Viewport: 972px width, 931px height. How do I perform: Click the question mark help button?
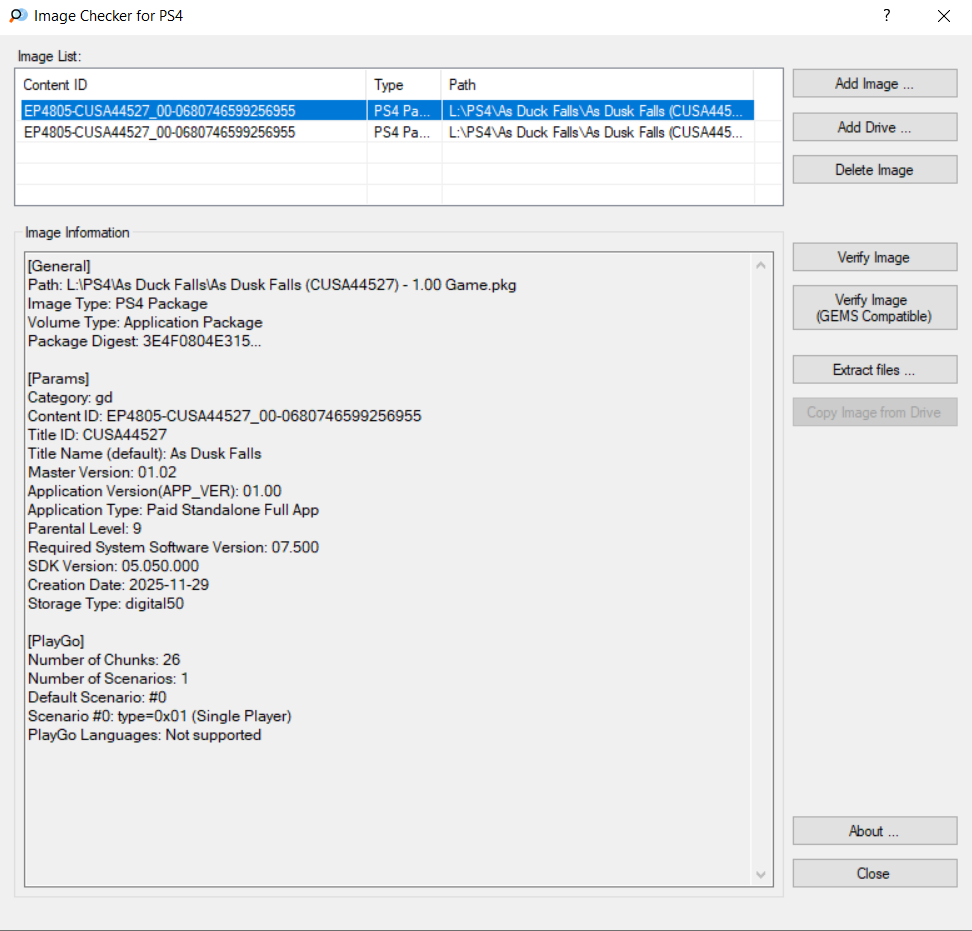pyautogui.click(x=886, y=16)
